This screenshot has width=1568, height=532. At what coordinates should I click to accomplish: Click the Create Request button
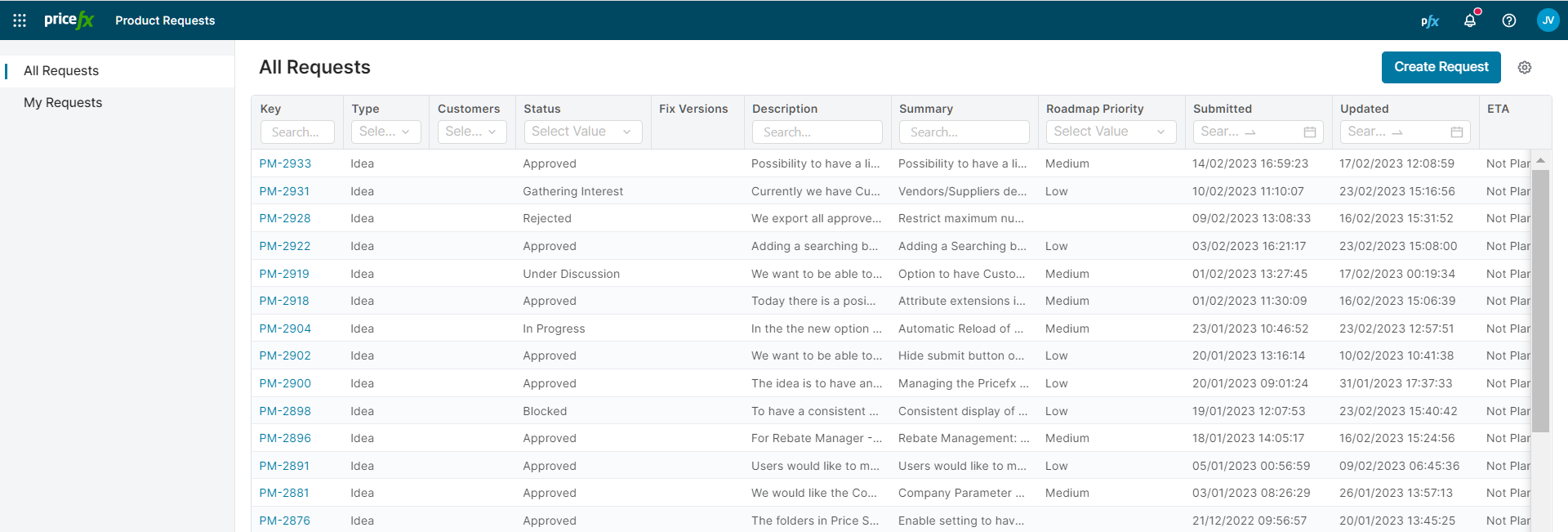pos(1441,67)
